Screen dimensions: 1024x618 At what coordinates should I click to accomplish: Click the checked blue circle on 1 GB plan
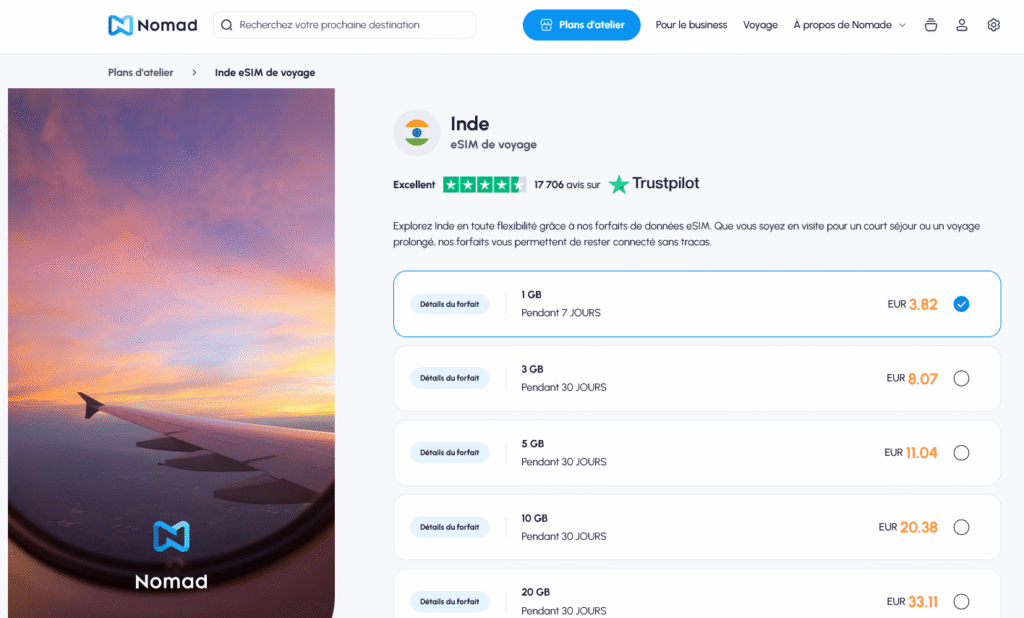(961, 303)
